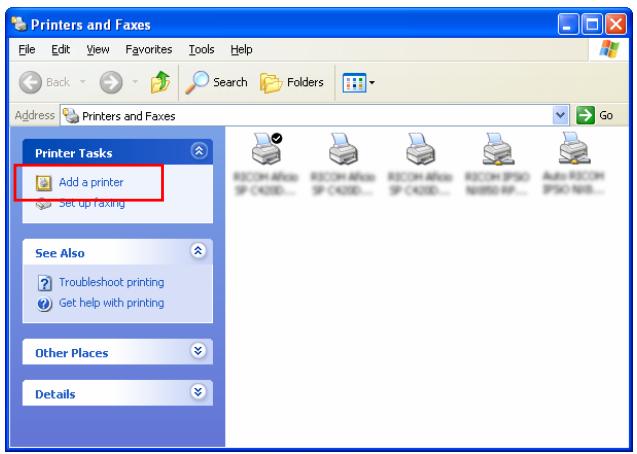Screen dimensions: 637x454
Task: Click the Printer Tasks header text
Action: pos(74,153)
